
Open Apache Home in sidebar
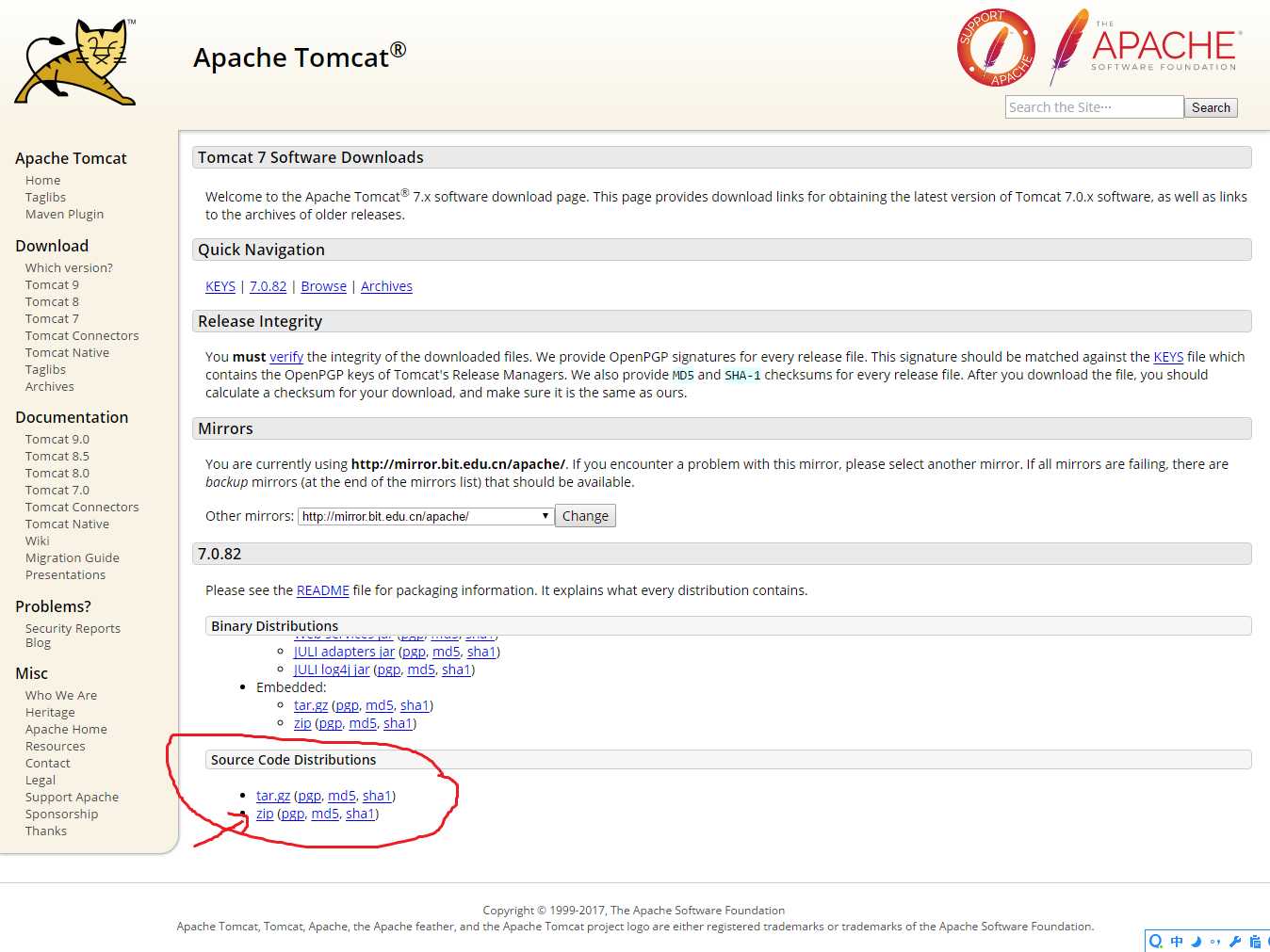(66, 729)
